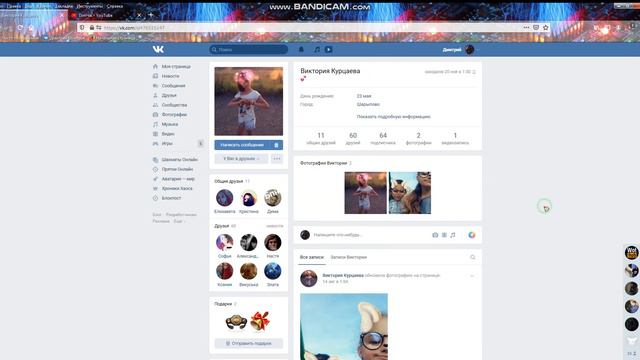Click the Сообщества sidebar icon
This screenshot has width=640, height=360.
click(155, 105)
